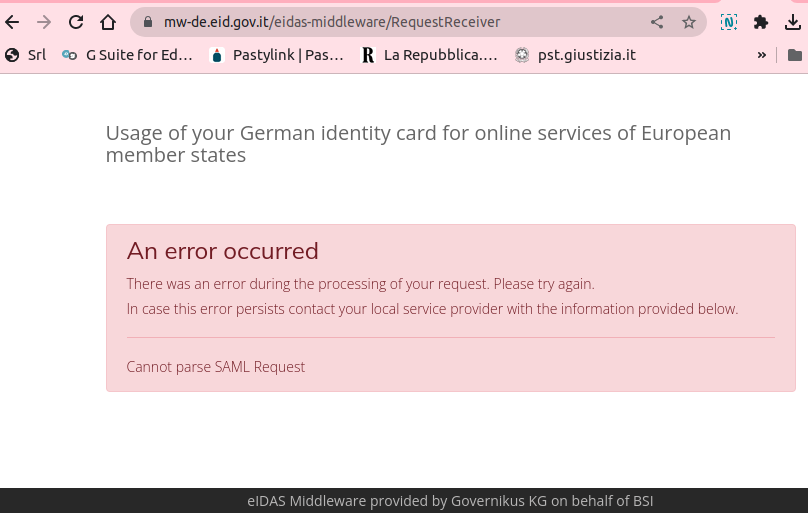808x531 pixels.
Task: Click the Cannot parse SAML Request message
Action: 216,367
